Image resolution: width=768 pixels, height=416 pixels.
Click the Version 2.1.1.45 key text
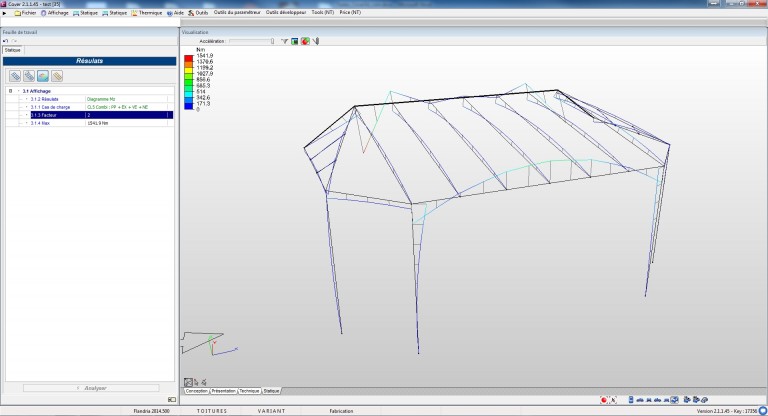727,411
